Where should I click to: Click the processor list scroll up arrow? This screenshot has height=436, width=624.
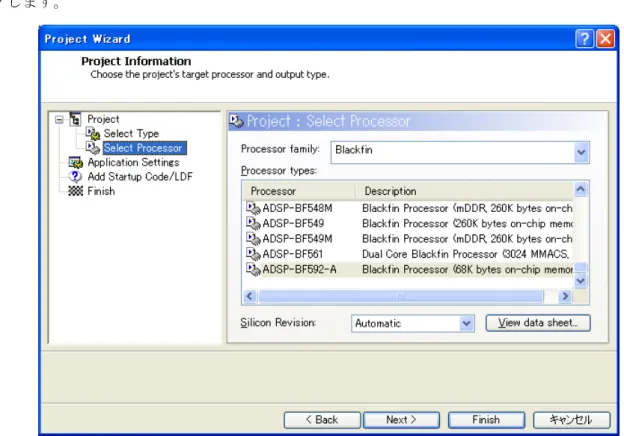click(581, 189)
